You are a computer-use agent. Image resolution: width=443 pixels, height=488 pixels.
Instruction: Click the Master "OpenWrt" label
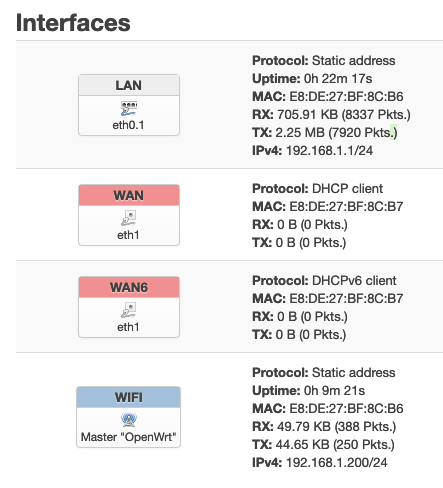point(128,437)
